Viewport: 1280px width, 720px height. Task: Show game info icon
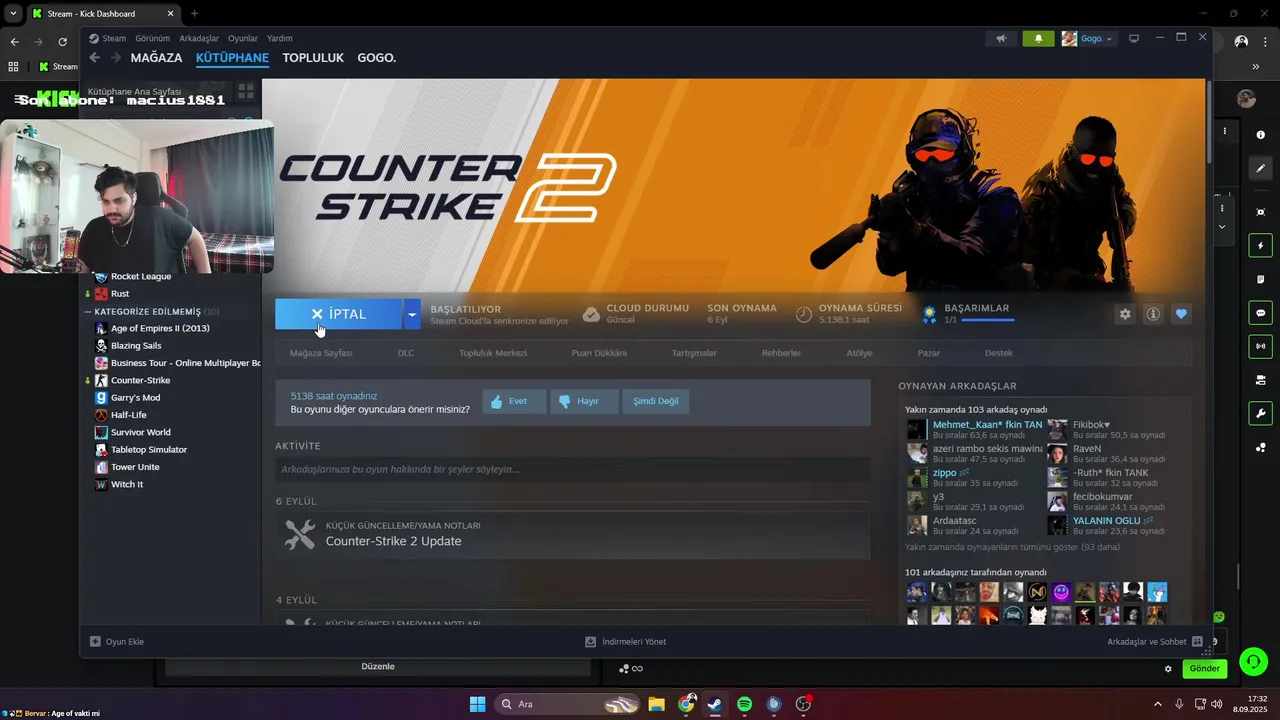[1153, 314]
